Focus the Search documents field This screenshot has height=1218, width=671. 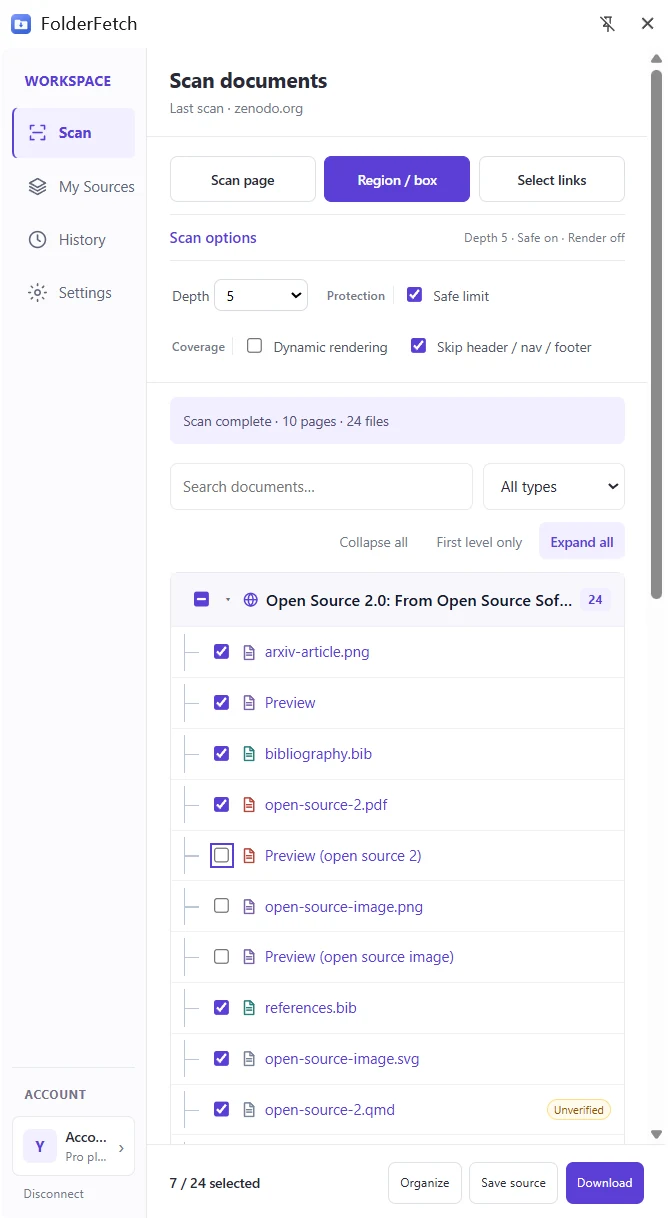[321, 487]
